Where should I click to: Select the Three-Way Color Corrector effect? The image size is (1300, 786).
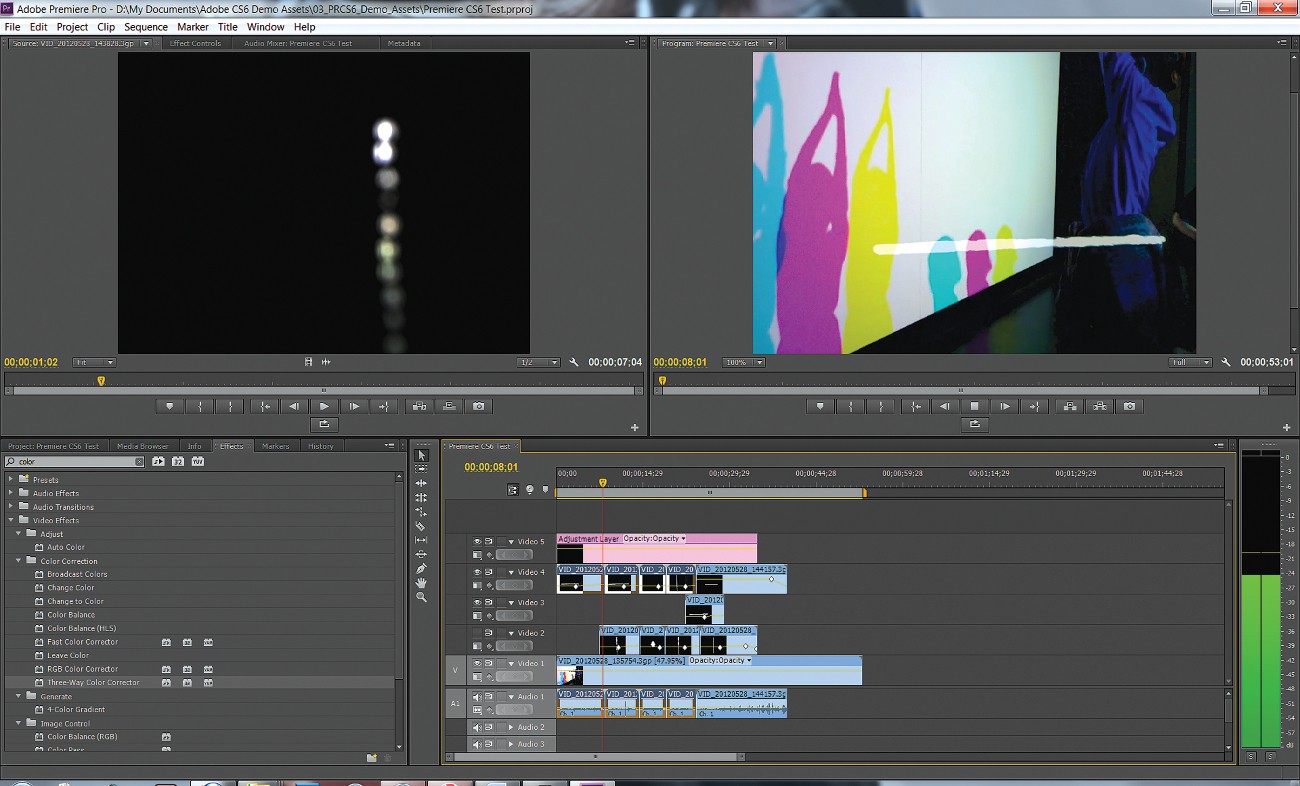(x=93, y=683)
